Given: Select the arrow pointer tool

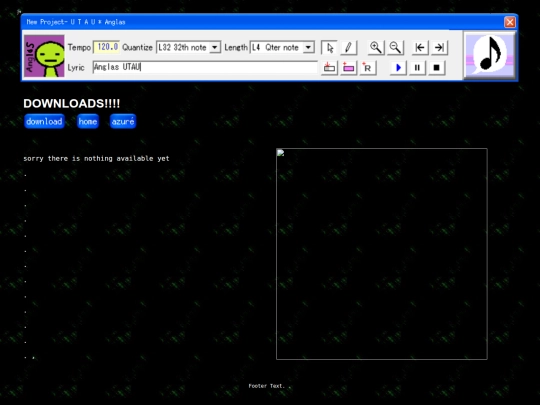Looking at the screenshot, I should pos(329,48).
